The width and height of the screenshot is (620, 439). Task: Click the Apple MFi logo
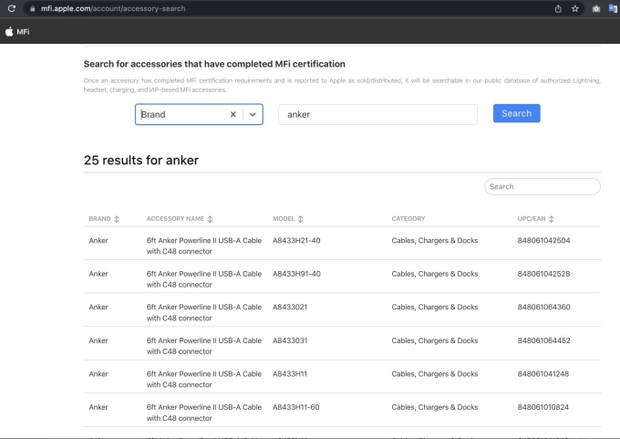coord(17,32)
